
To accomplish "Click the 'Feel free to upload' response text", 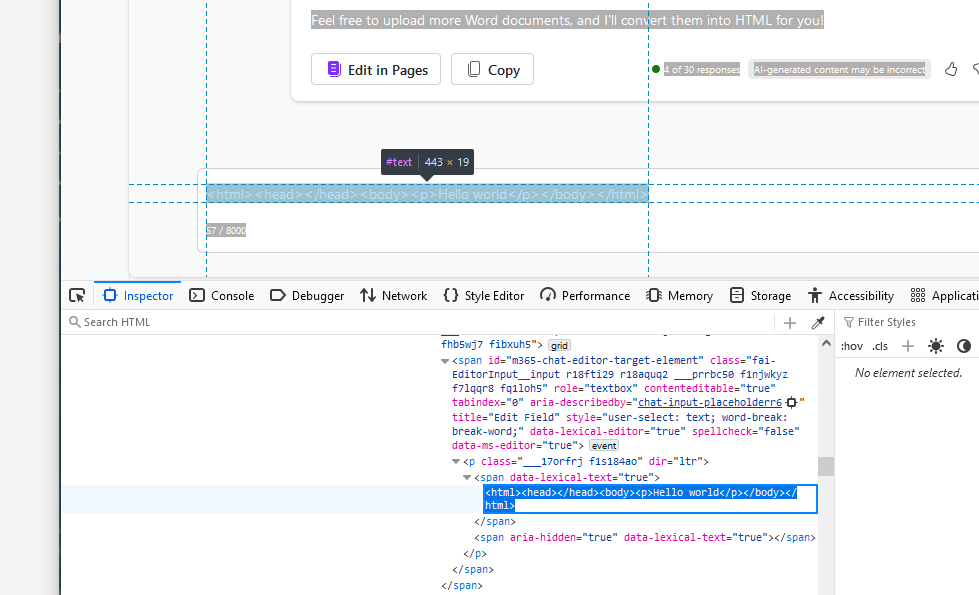I will point(567,20).
